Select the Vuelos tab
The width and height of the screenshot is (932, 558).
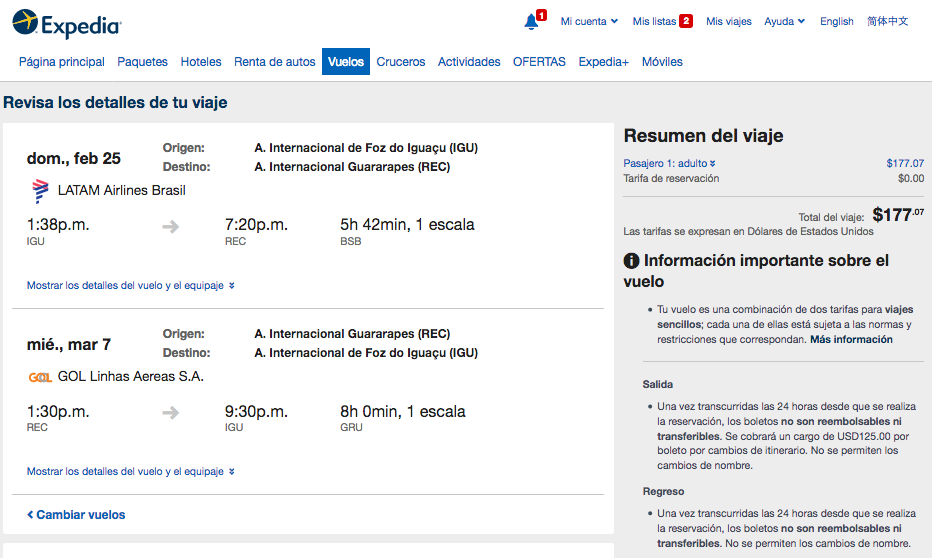point(346,62)
